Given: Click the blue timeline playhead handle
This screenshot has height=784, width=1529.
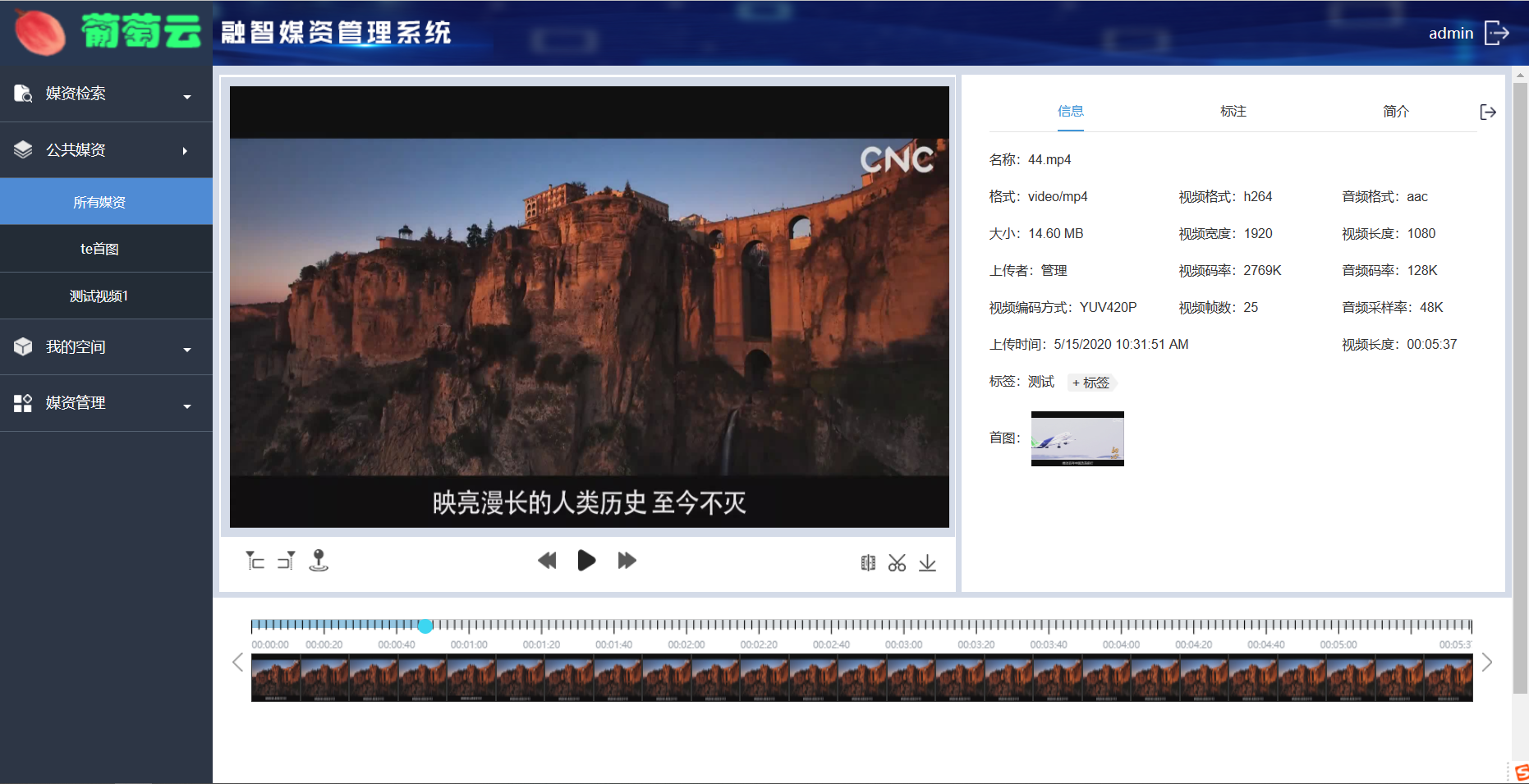Looking at the screenshot, I should tap(425, 626).
